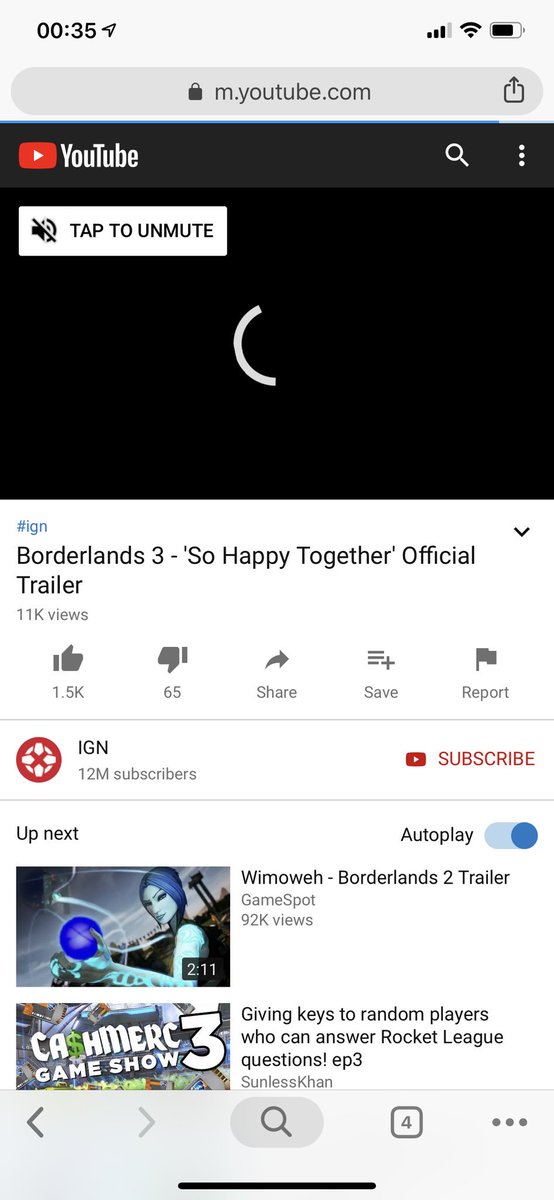Open the browser three-dot menu at bottom

510,1123
